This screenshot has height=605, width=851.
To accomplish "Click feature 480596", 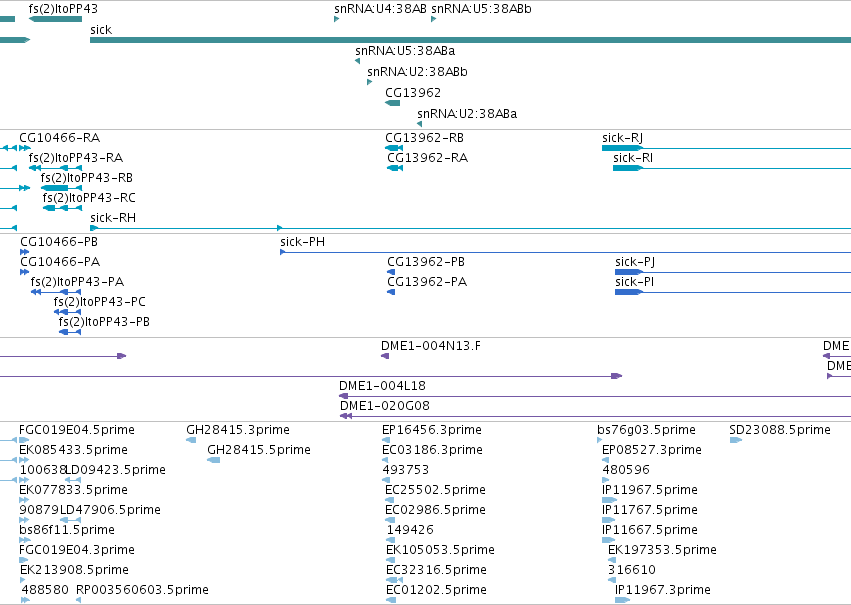I will pyautogui.click(x=626, y=470).
